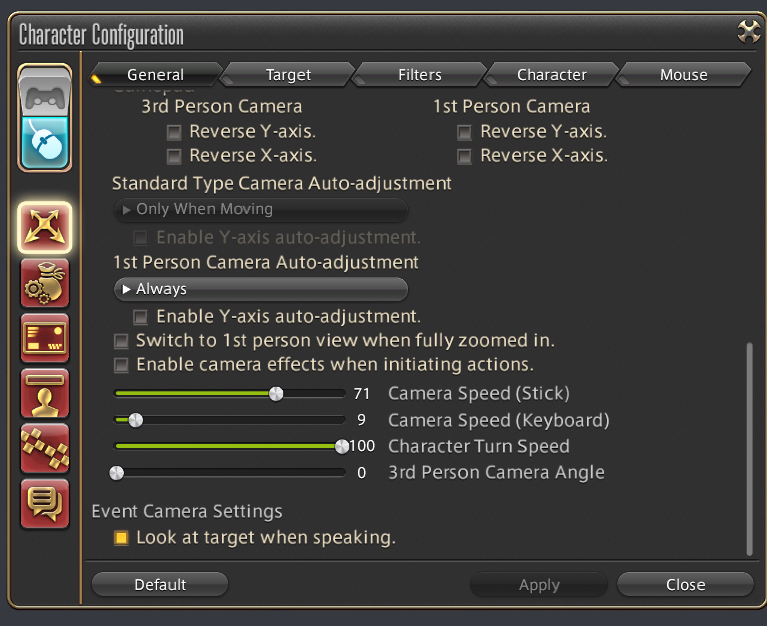Switch to the Target tab
The width and height of the screenshot is (767, 626).
coord(288,75)
